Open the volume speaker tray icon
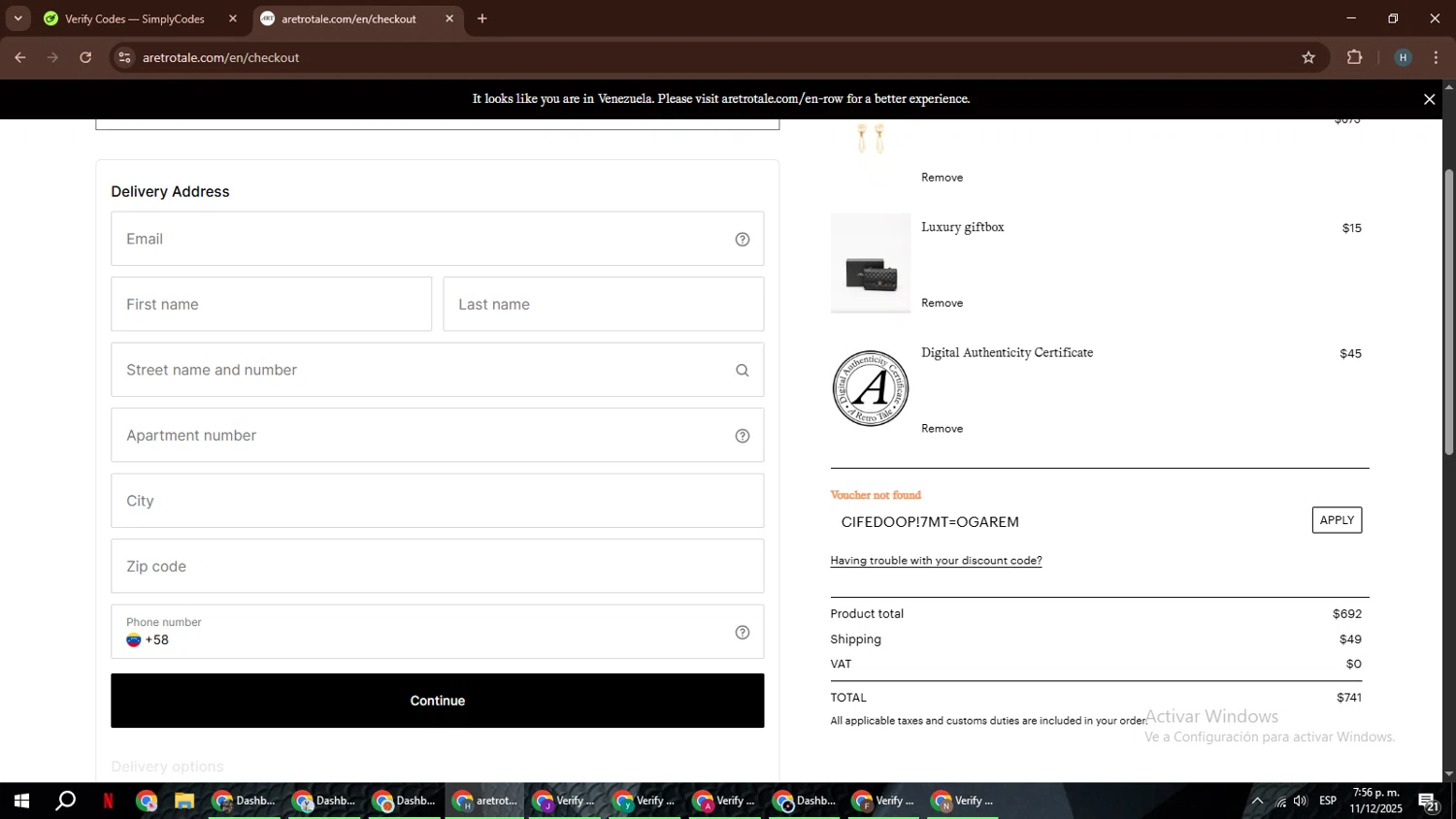 (x=1301, y=802)
